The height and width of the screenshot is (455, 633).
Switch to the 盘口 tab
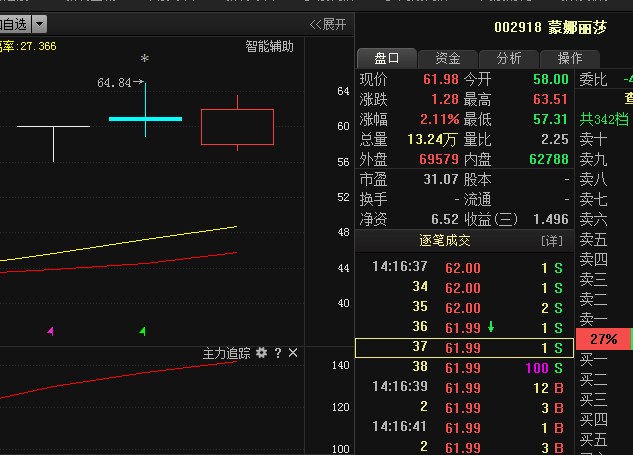click(x=387, y=59)
